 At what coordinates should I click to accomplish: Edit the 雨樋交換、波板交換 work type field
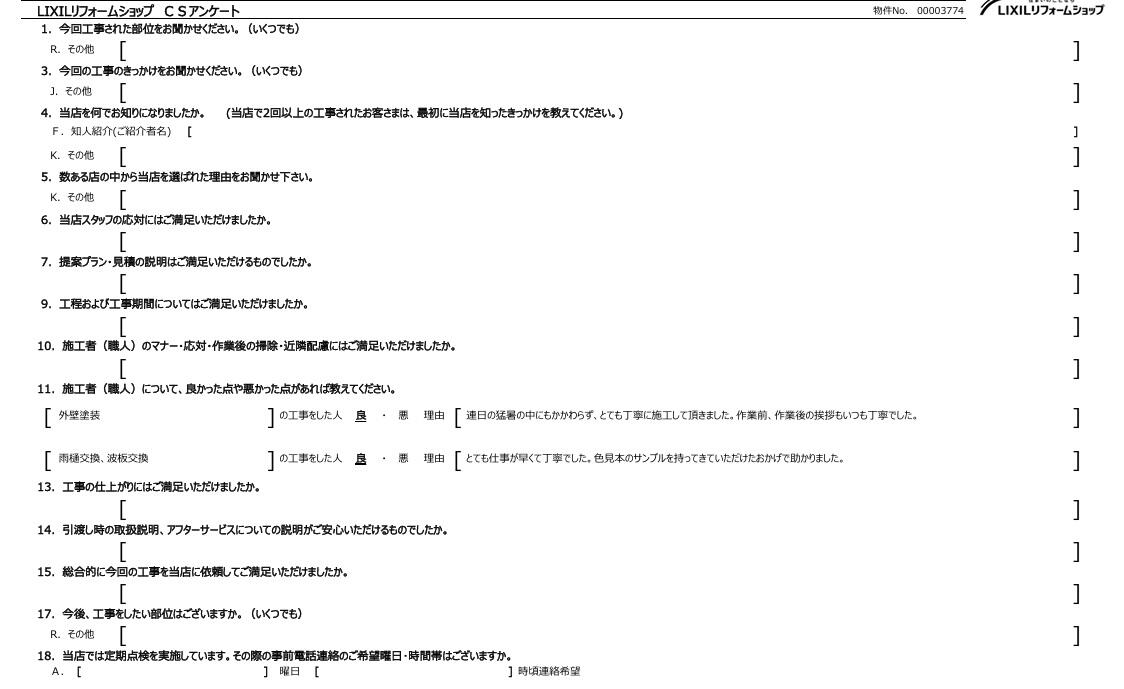point(160,459)
